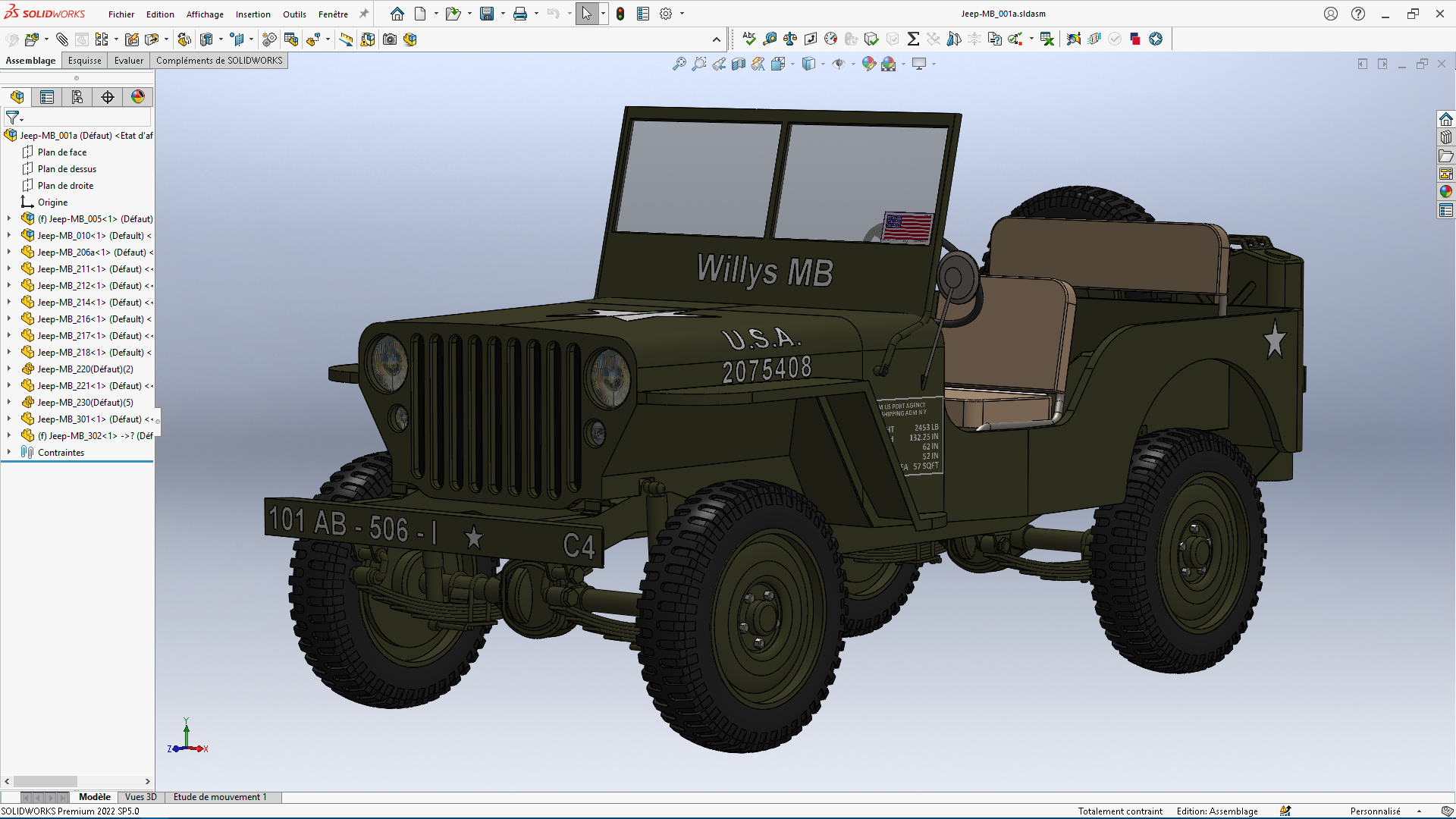Toggle the Select arrow tool

[x=587, y=14]
